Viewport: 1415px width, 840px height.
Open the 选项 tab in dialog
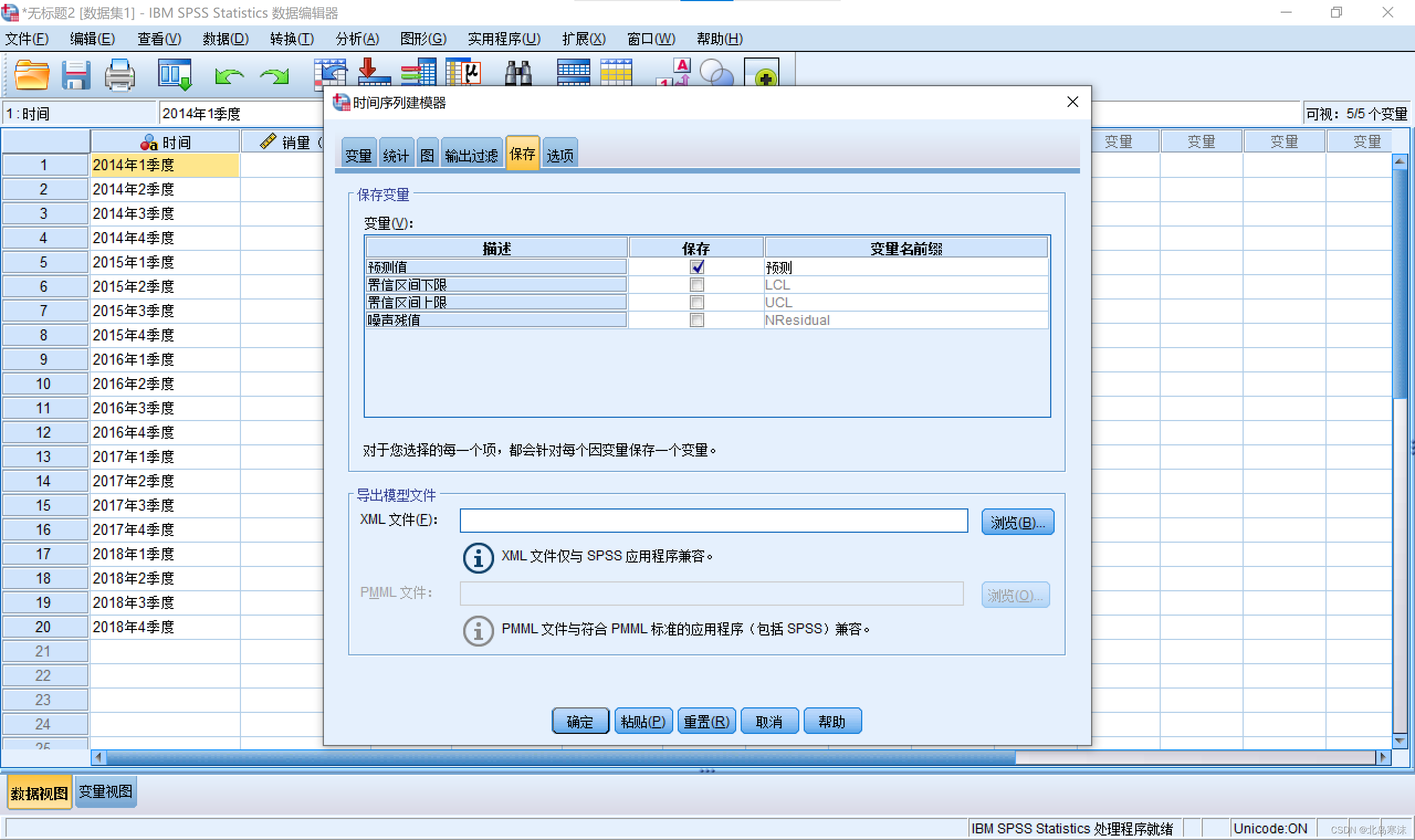(560, 155)
